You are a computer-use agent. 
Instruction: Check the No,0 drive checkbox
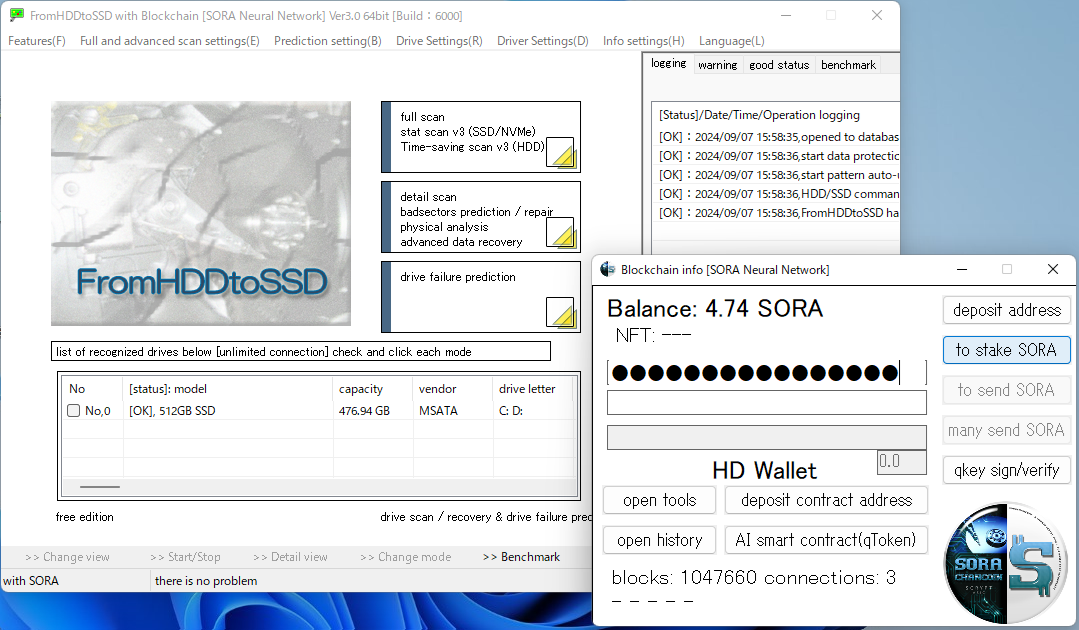click(74, 411)
